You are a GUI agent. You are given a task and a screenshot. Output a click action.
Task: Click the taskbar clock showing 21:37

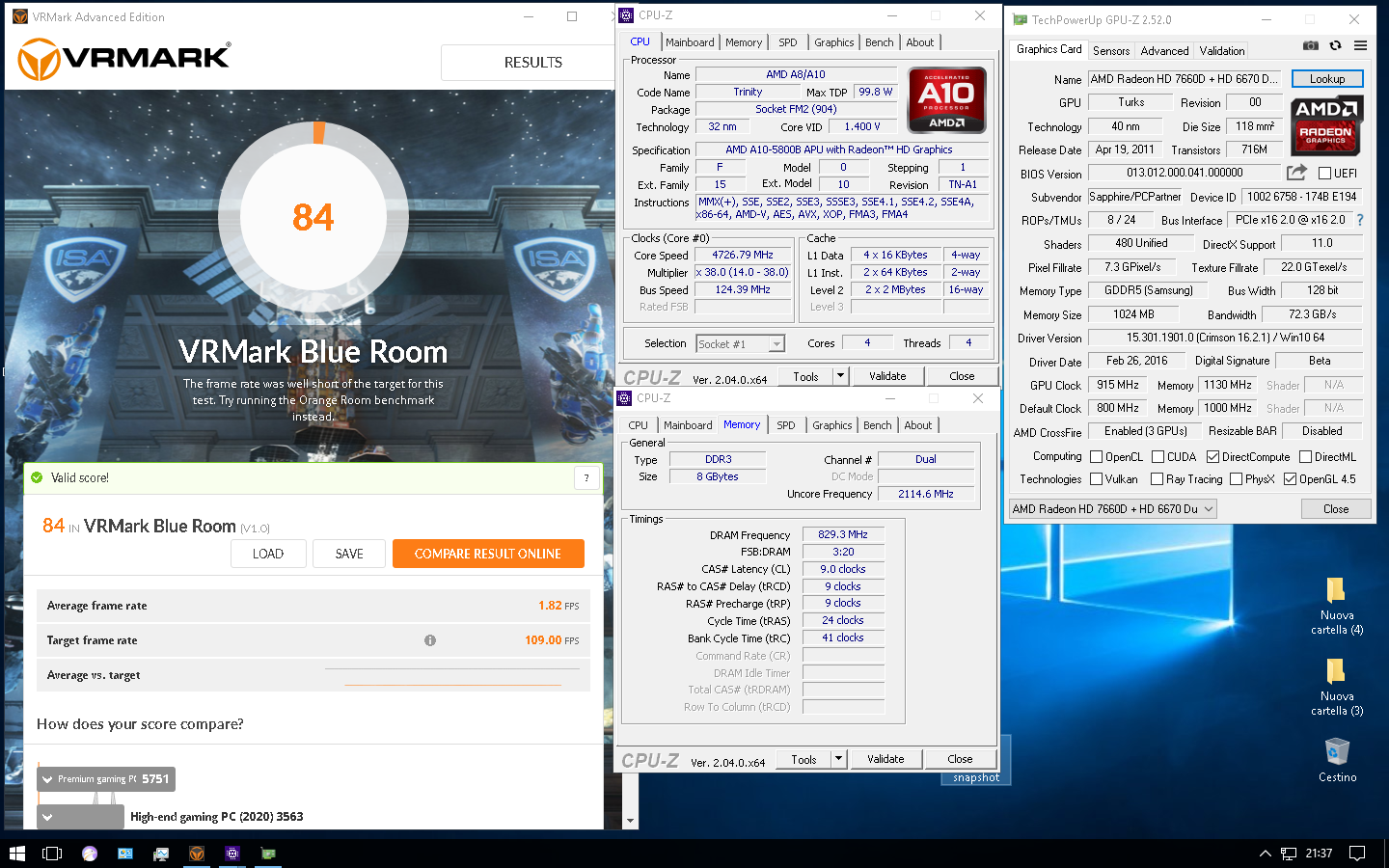tap(1319, 854)
